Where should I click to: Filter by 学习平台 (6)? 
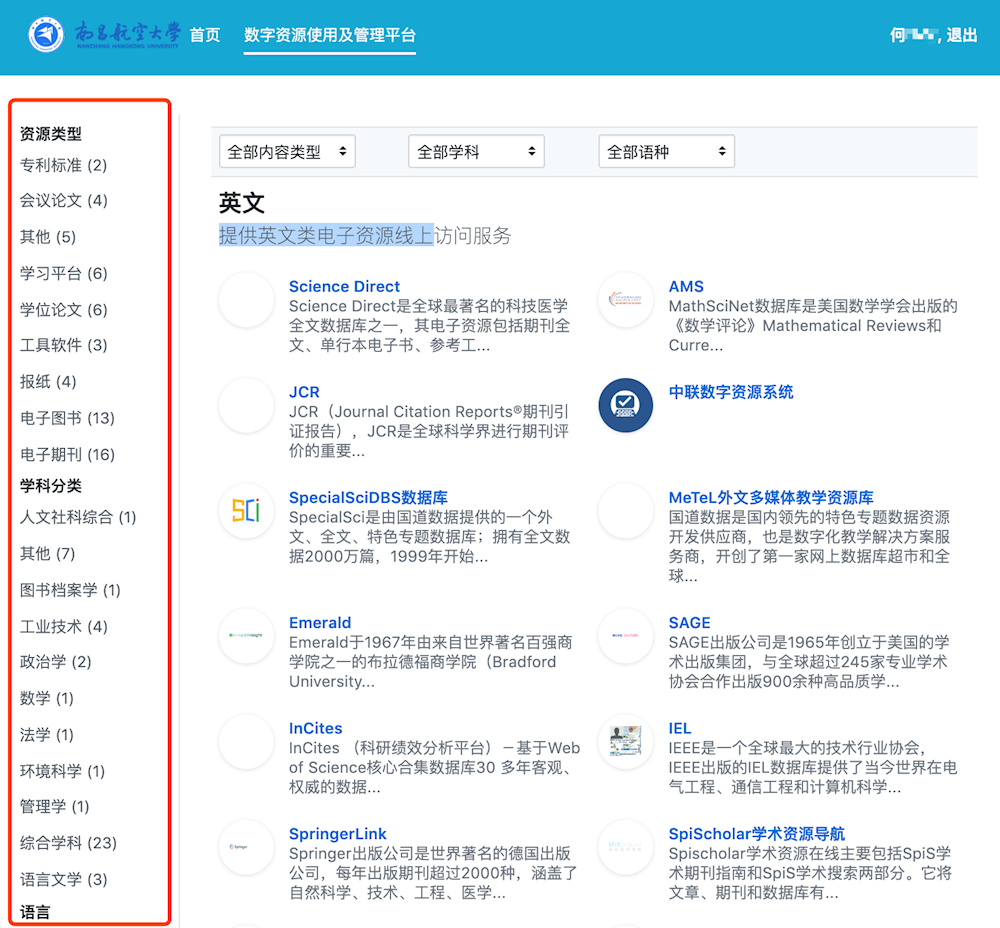[x=64, y=273]
